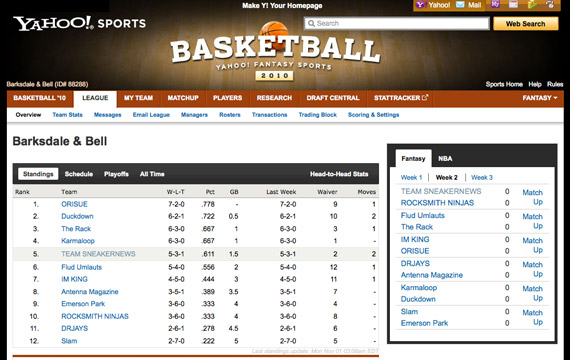Select the Fantasy tab in scoreboard panel
This screenshot has width=570, height=360.
(413, 159)
